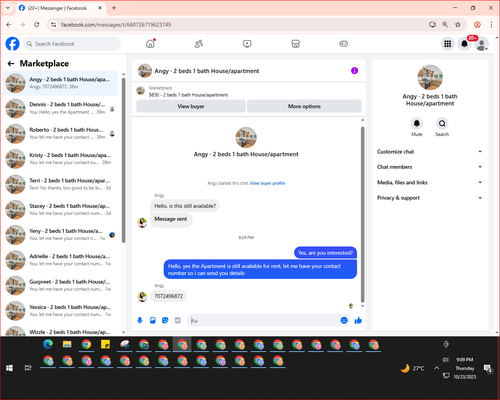Open the Kristy conversation

[61, 159]
